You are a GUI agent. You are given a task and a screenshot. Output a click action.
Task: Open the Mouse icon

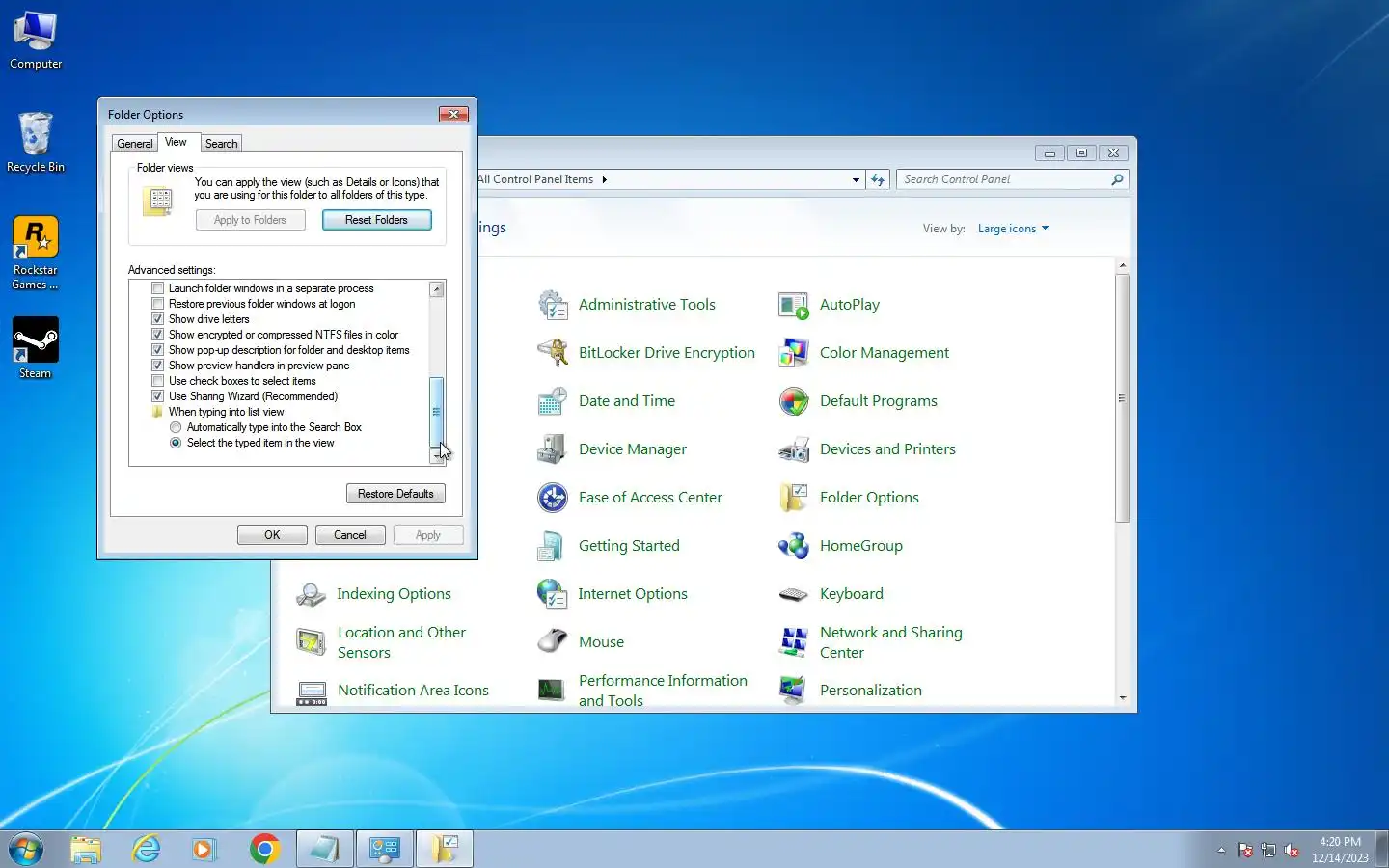coord(553,642)
